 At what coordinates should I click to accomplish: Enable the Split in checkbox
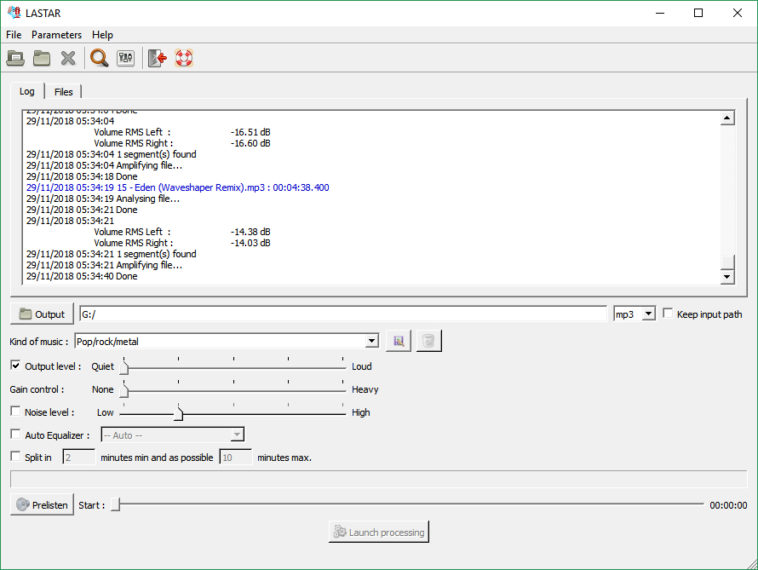coord(15,456)
